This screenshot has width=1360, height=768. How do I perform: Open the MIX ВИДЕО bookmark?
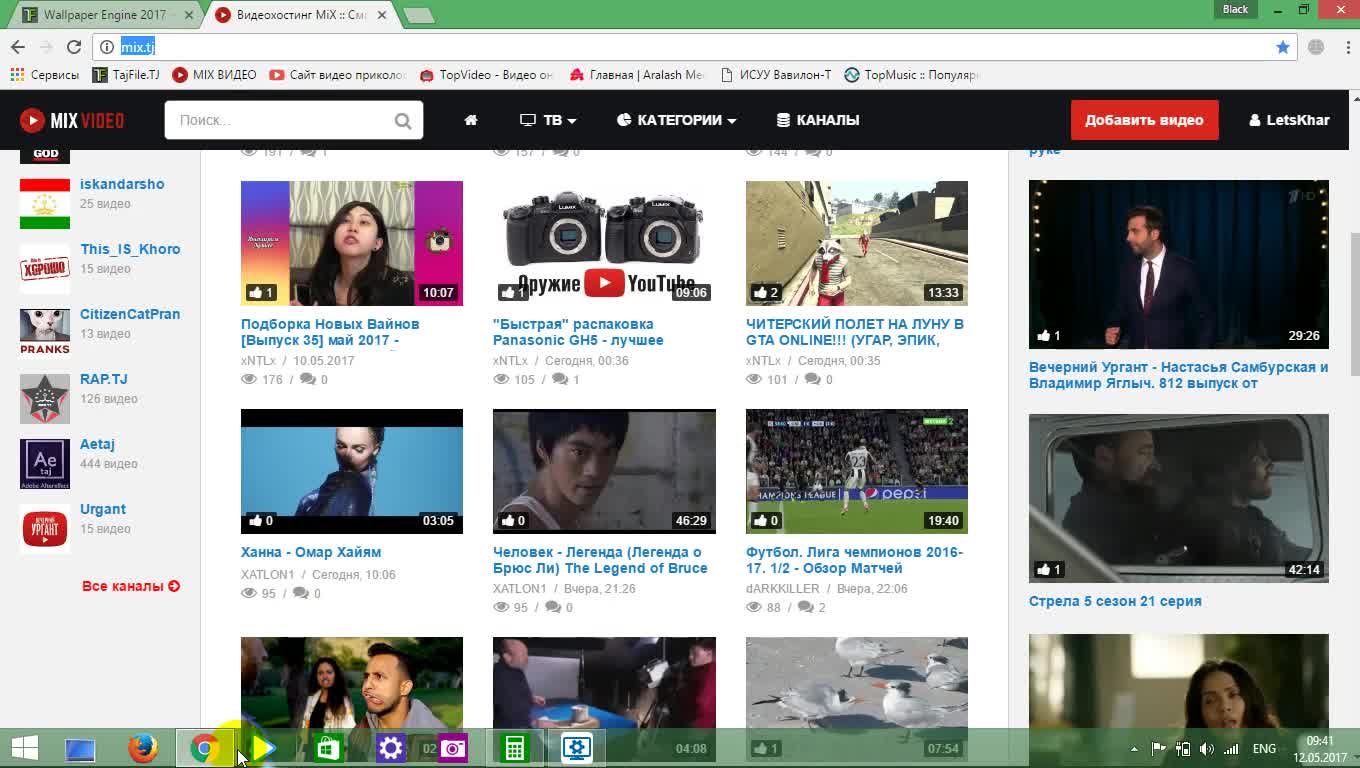click(214, 75)
